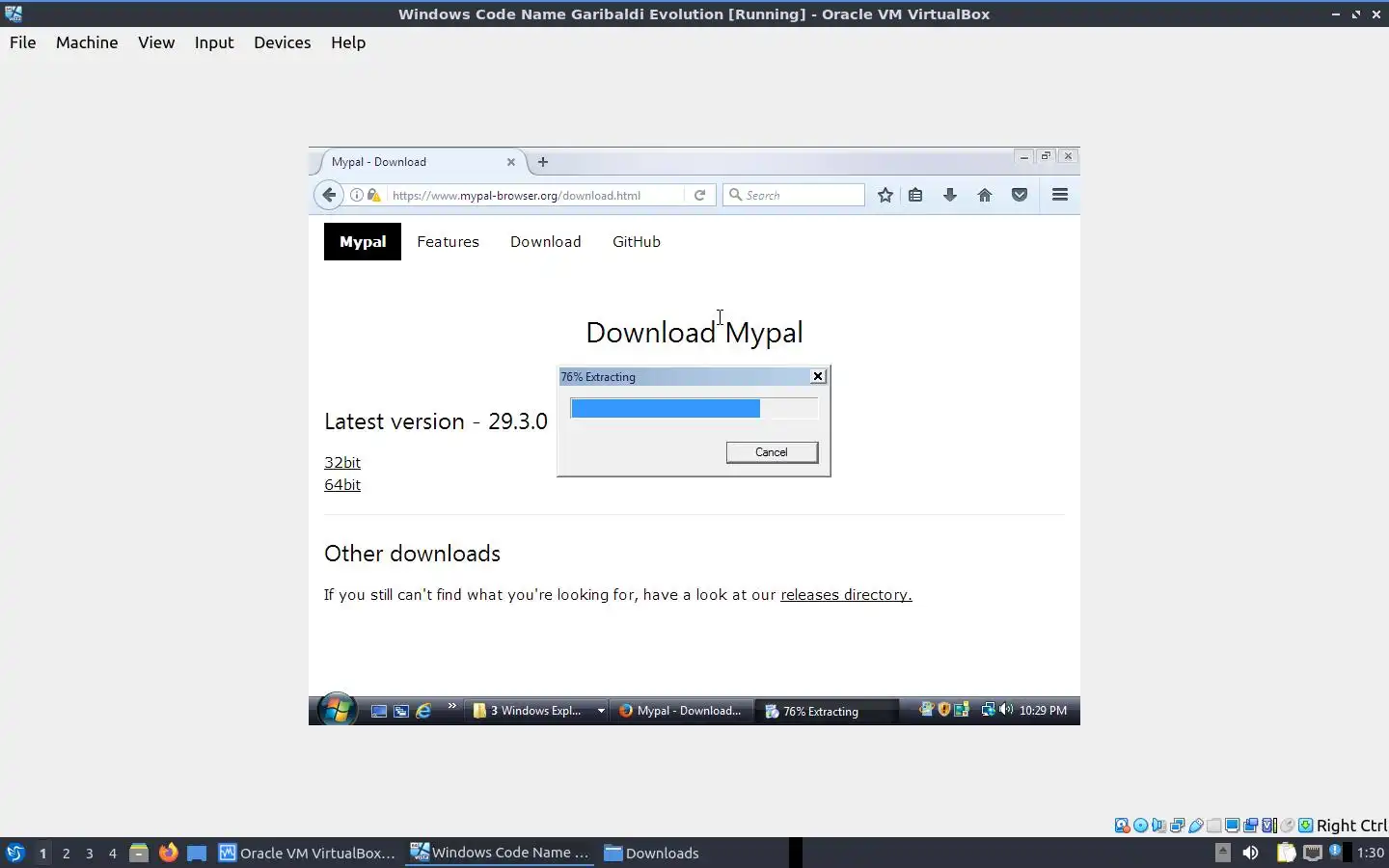Click VirtualBox keyboard capture green arrow icon
Screen dimensions: 1389x868
[x=1305, y=825]
